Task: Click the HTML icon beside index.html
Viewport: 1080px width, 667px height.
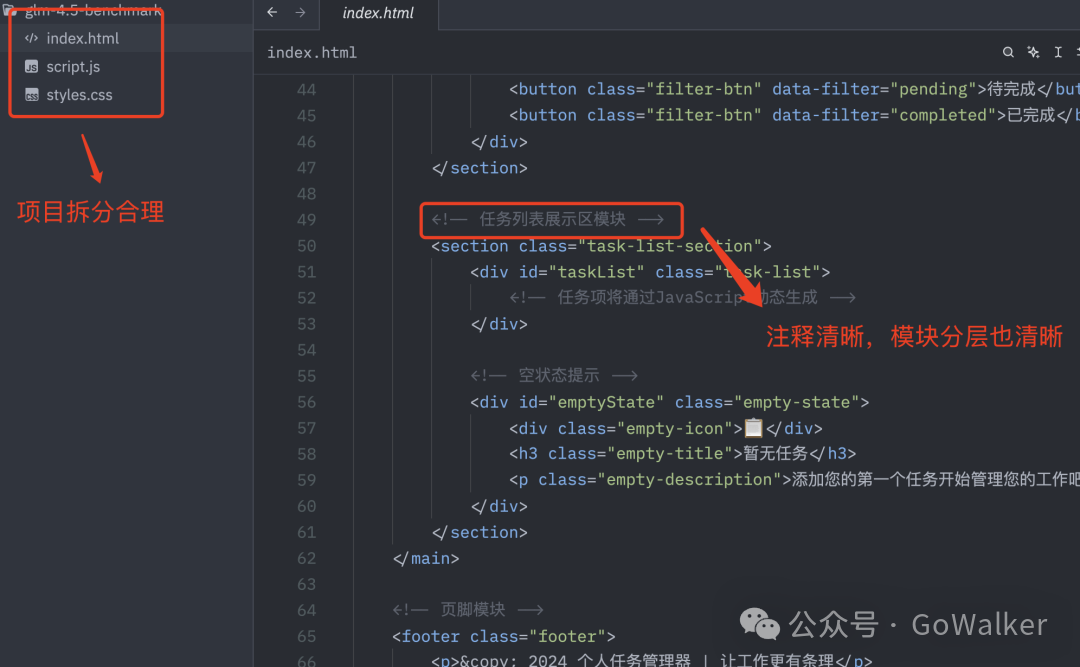Action: tap(31, 39)
